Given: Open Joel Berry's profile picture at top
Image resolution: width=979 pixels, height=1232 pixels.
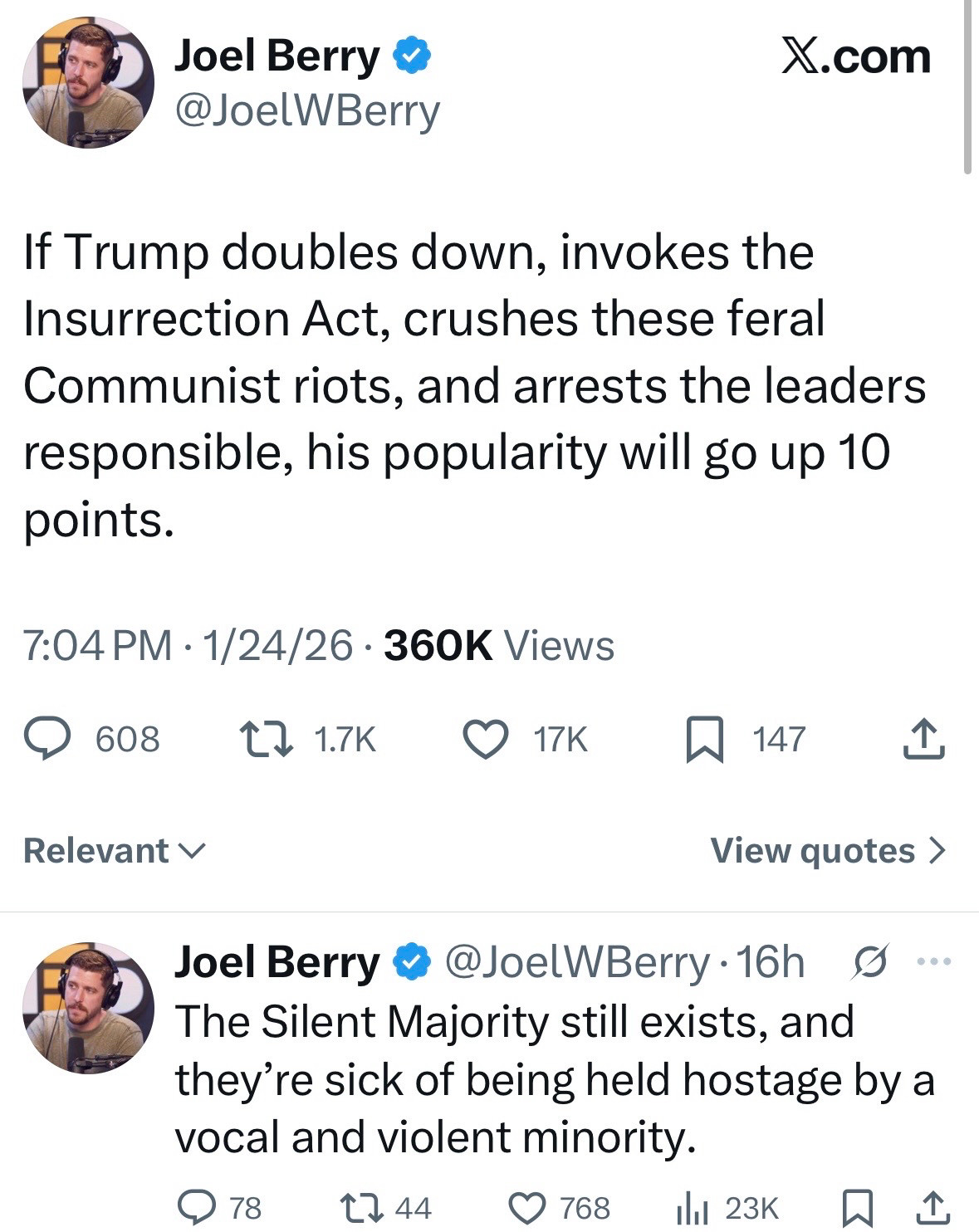Looking at the screenshot, I should (88, 82).
